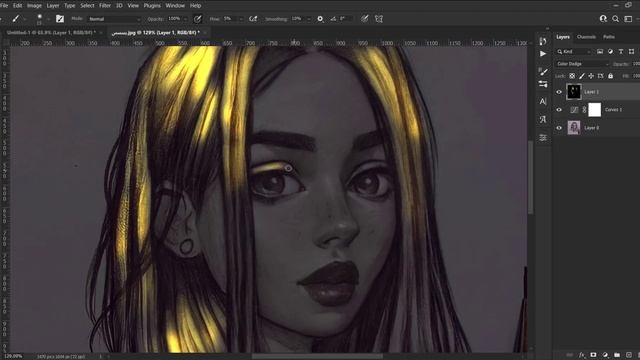Toggle pressure for opacity icon
The height and width of the screenshot is (360, 640).
pyautogui.click(x=198, y=19)
